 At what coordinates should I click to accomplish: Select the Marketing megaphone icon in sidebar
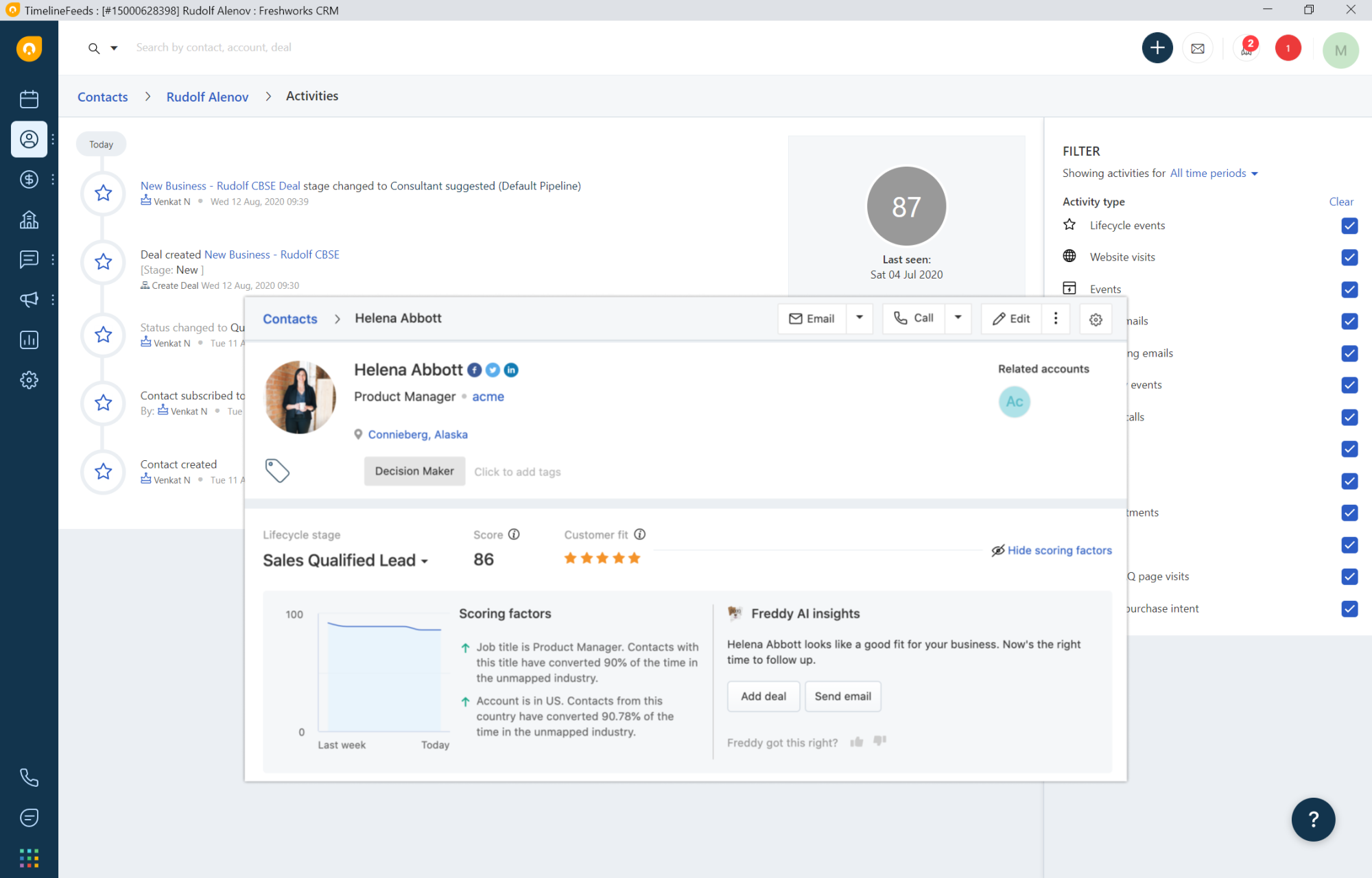tap(29, 299)
